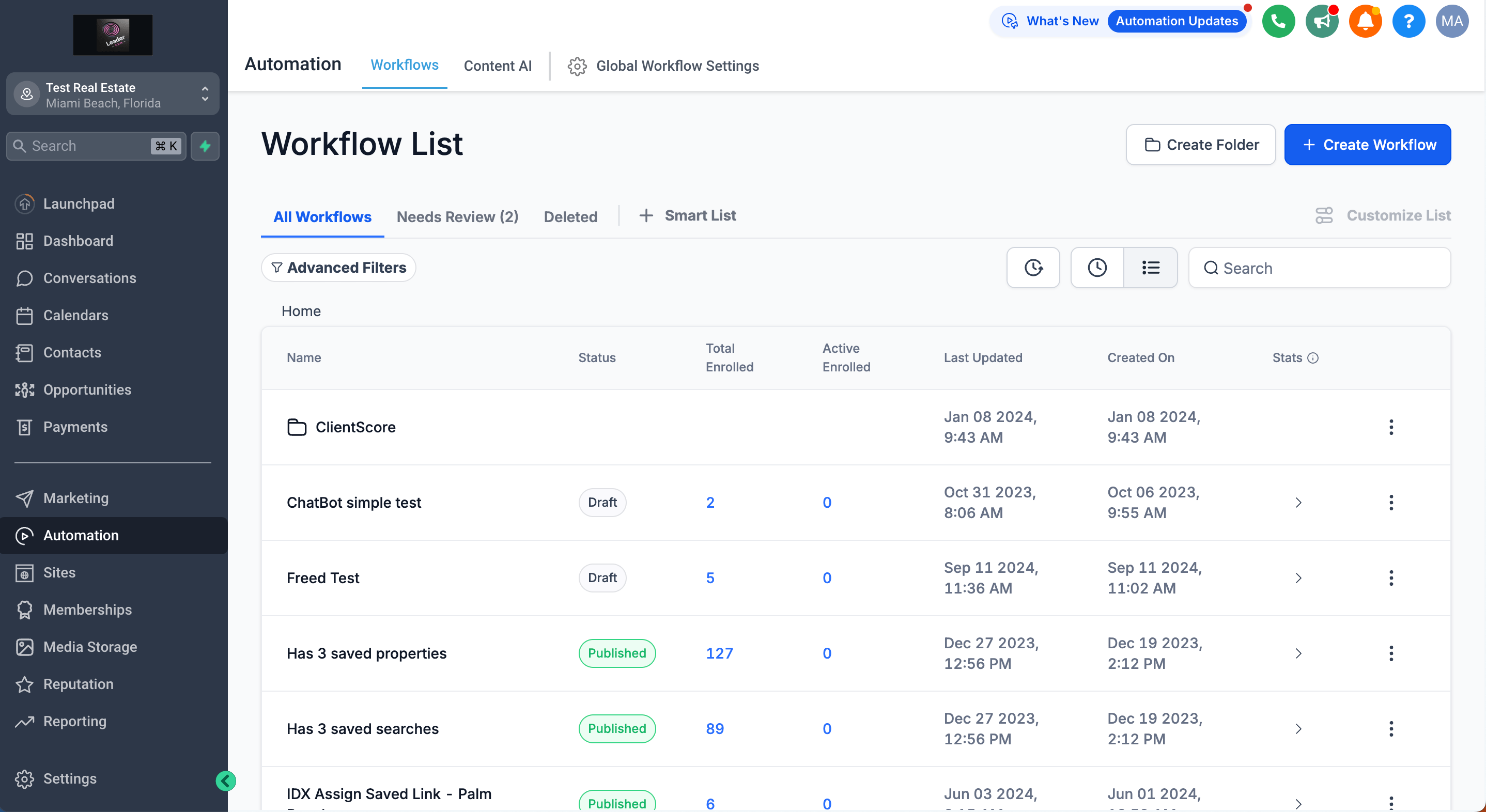Click the blue help question mark icon
Viewport: 1486px width, 812px height.
pyautogui.click(x=1407, y=21)
